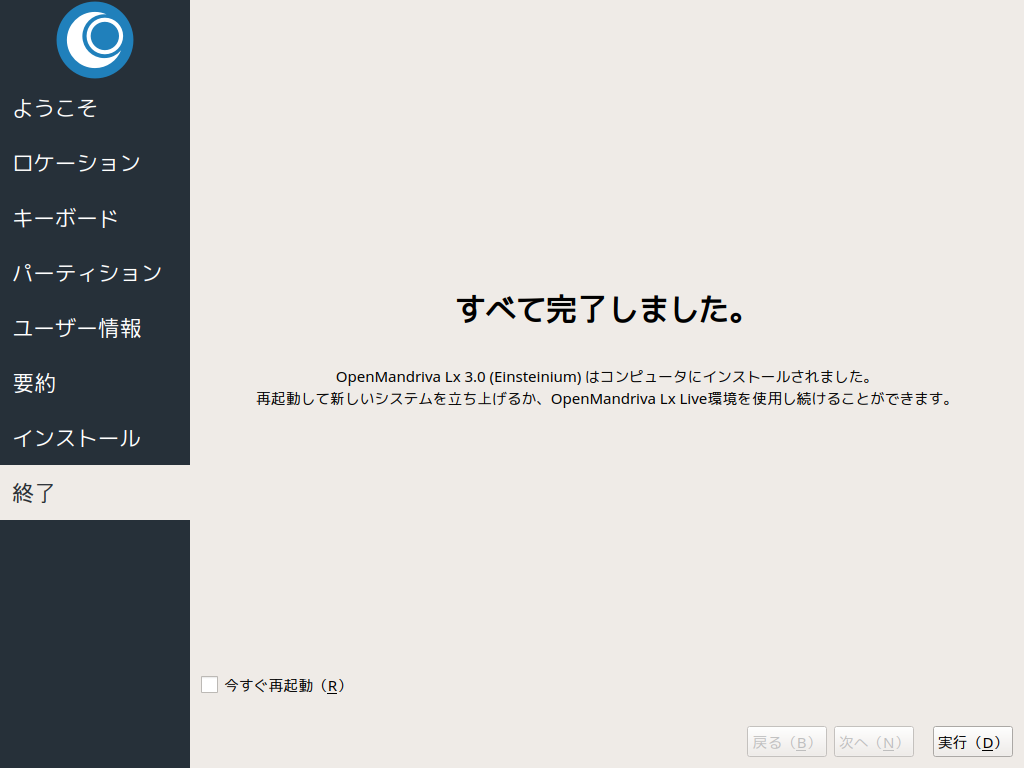Viewport: 1024px width, 768px height.
Task: Select the 要約 step in the sidebar
Action: 95,383
